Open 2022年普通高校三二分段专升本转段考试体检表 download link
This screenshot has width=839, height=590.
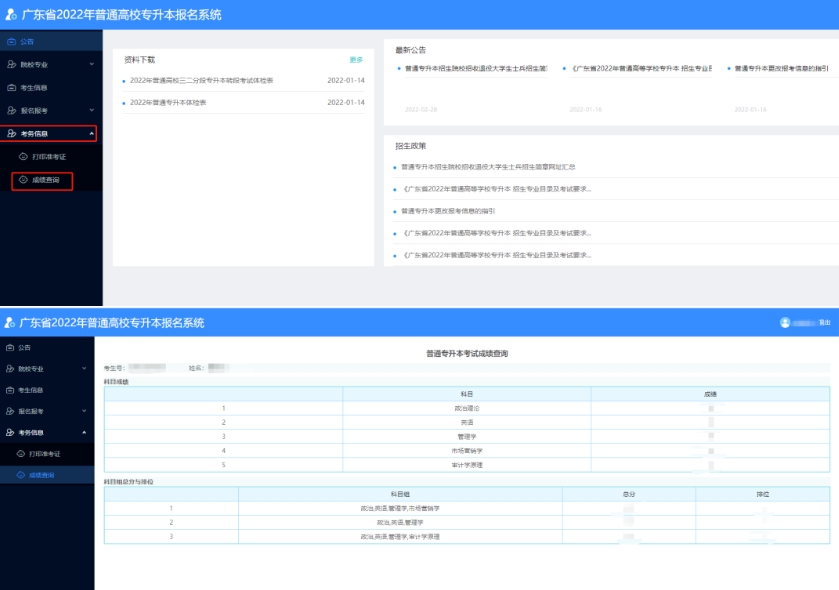pyautogui.click(x=202, y=80)
